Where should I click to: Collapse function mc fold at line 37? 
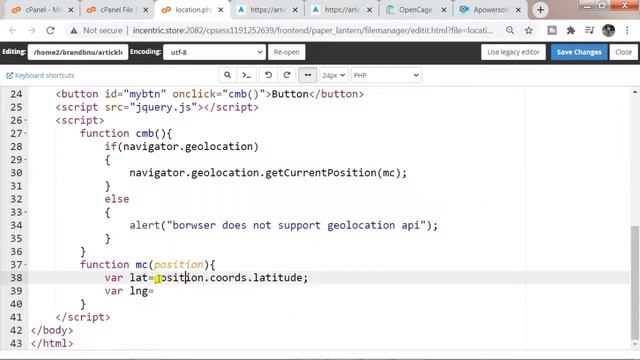coord(26,264)
